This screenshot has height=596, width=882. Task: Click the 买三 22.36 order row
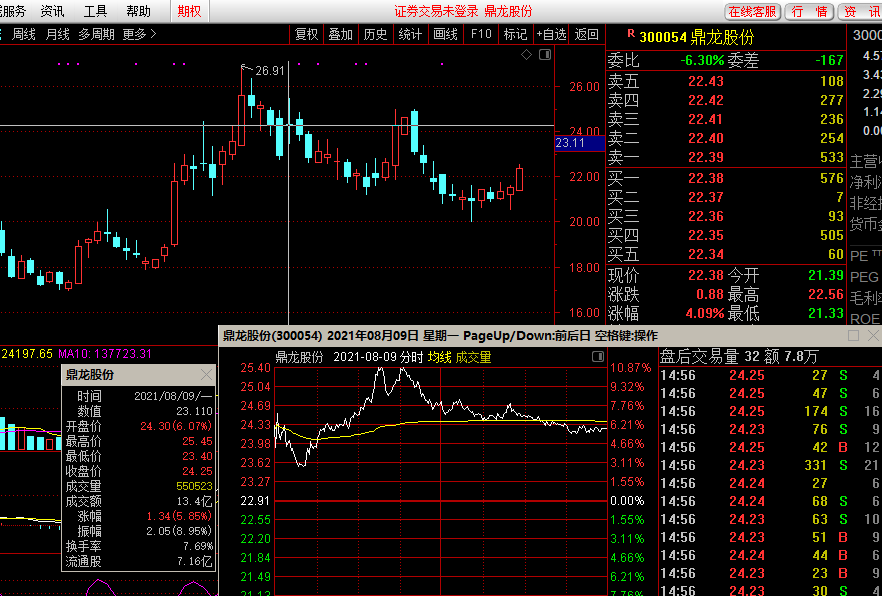tap(725, 216)
